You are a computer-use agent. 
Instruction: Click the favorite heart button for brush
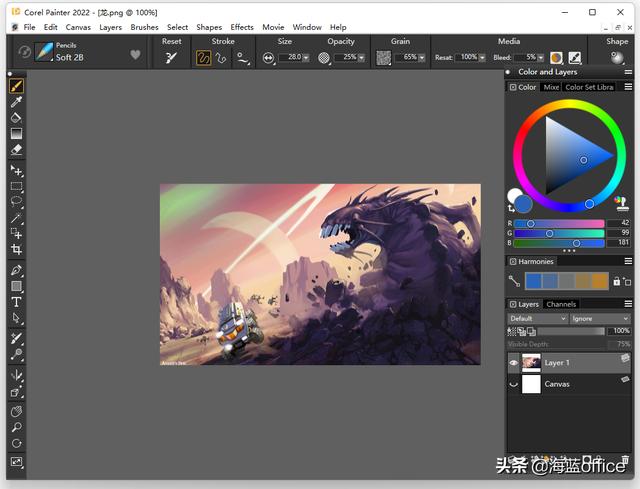(x=136, y=54)
